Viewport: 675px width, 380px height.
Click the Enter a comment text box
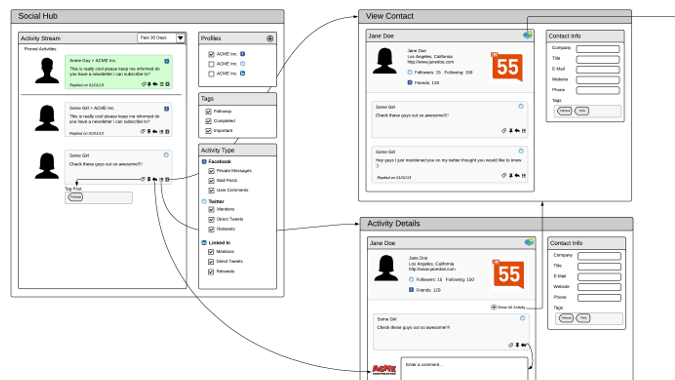(464, 368)
